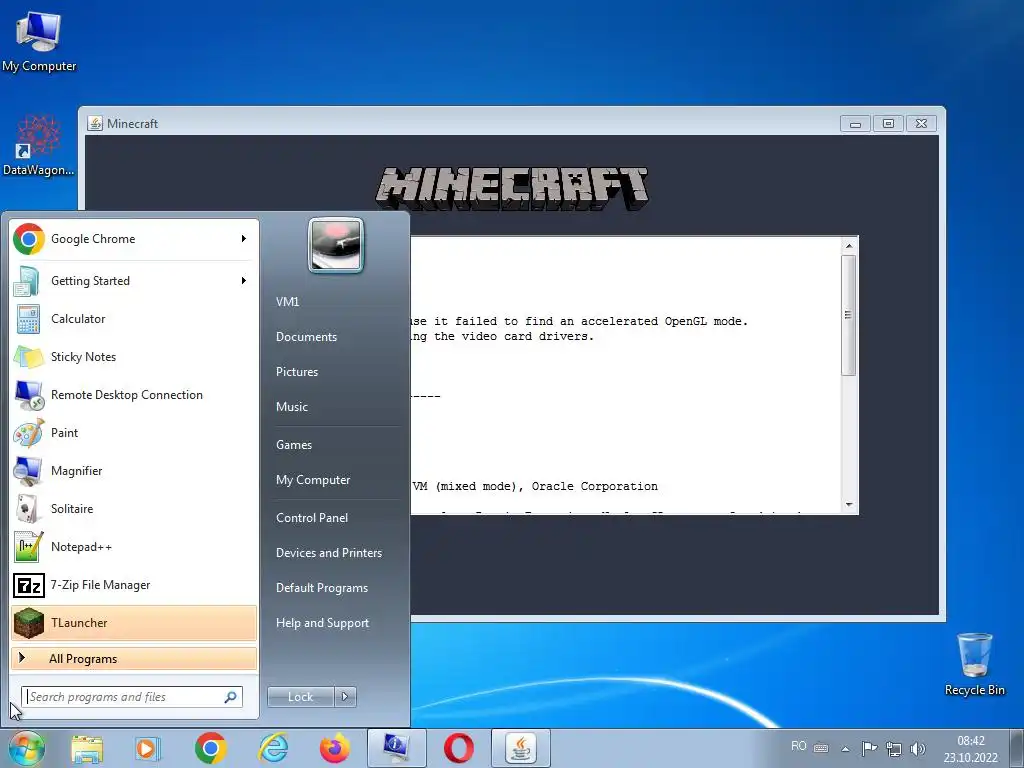Image resolution: width=1024 pixels, height=768 pixels.
Task: Maximize the Minecraft window
Action: (x=888, y=123)
